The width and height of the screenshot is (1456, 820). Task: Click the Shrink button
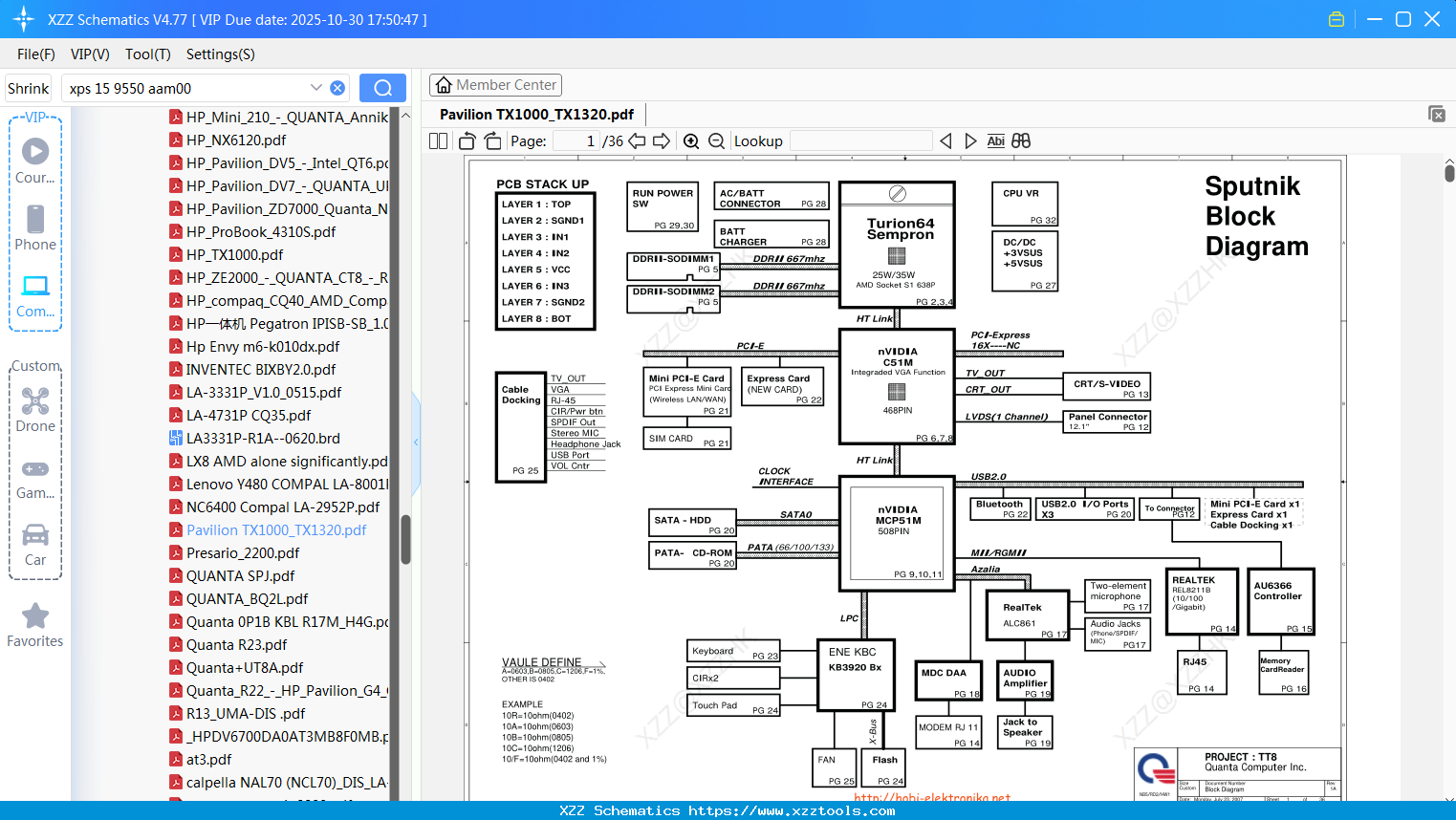29,88
